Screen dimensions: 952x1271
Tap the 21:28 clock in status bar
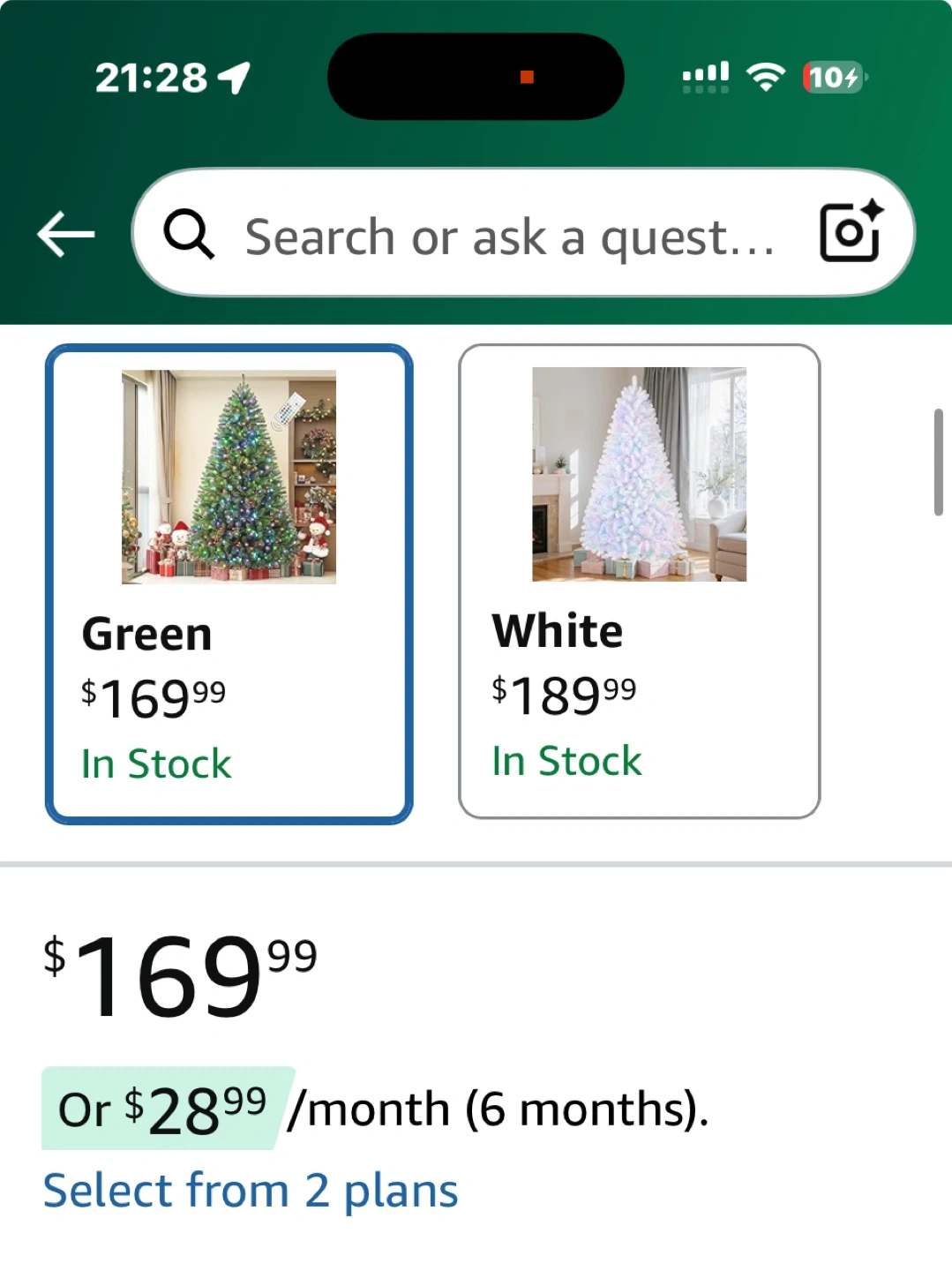[x=151, y=78]
